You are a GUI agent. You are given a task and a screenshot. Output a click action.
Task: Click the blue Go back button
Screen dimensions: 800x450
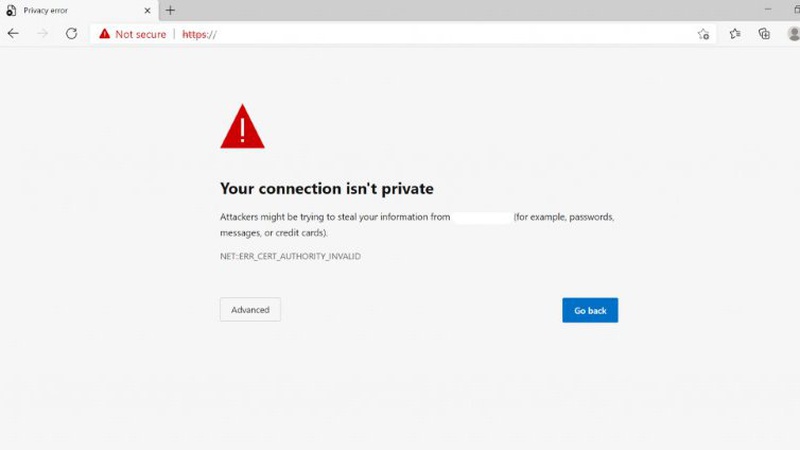590,310
